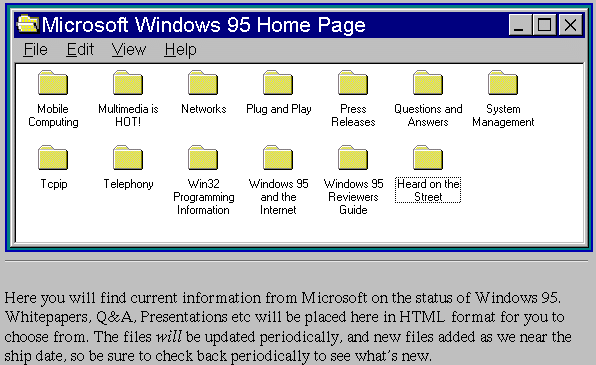Click the 'Press Releases' label text

(x=353, y=116)
